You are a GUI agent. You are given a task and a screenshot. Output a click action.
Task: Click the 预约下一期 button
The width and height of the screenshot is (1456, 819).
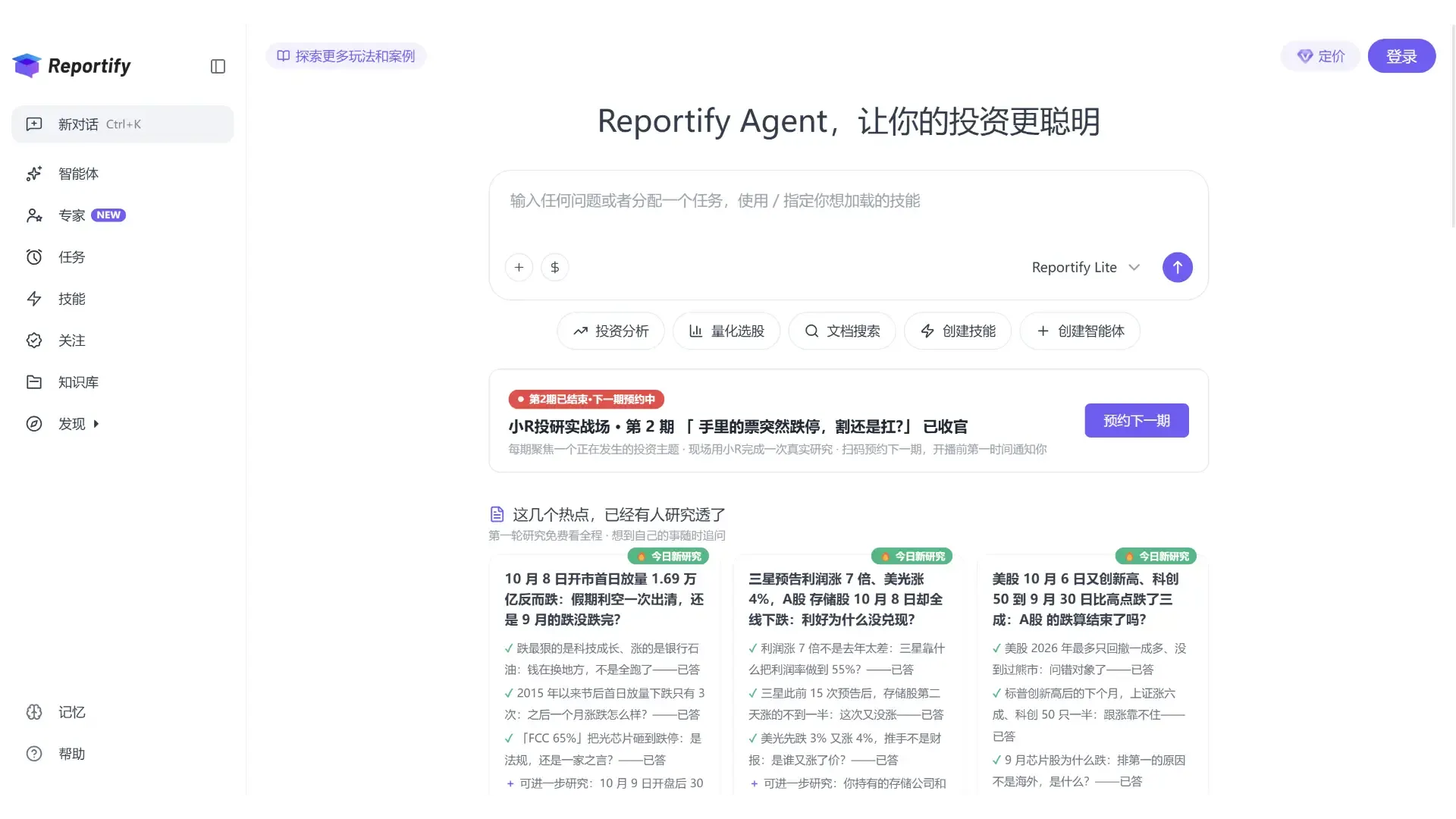[1136, 421]
